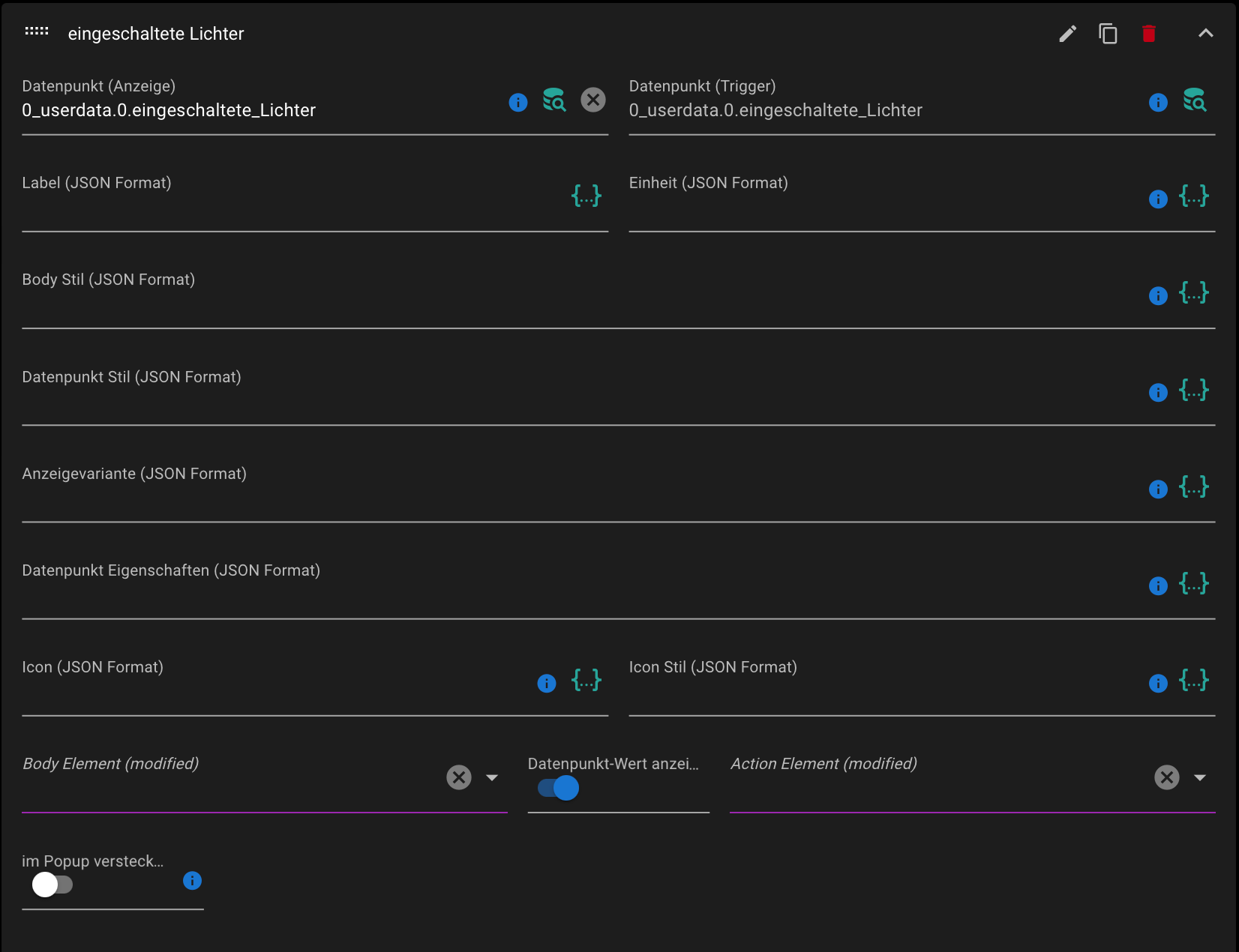This screenshot has width=1239, height=952.
Task: Show info for Datenpunkt Stil
Action: (x=1158, y=393)
